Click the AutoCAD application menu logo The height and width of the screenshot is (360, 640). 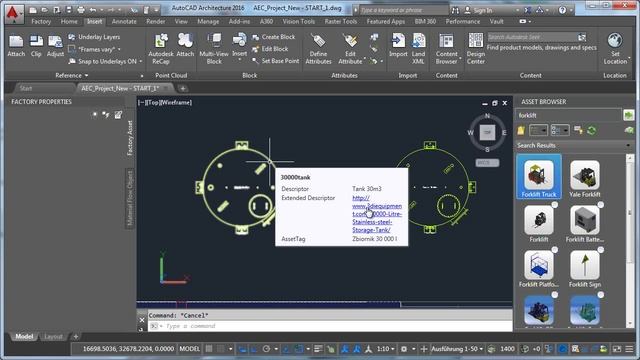pyautogui.click(x=13, y=13)
